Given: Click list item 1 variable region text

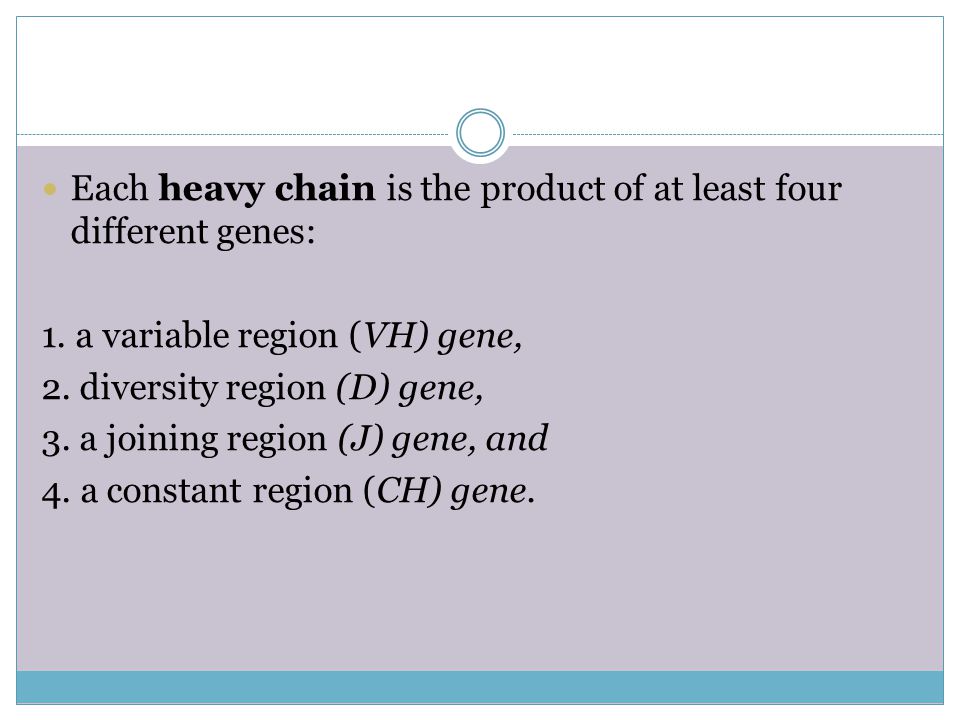Looking at the screenshot, I should tap(282, 336).
